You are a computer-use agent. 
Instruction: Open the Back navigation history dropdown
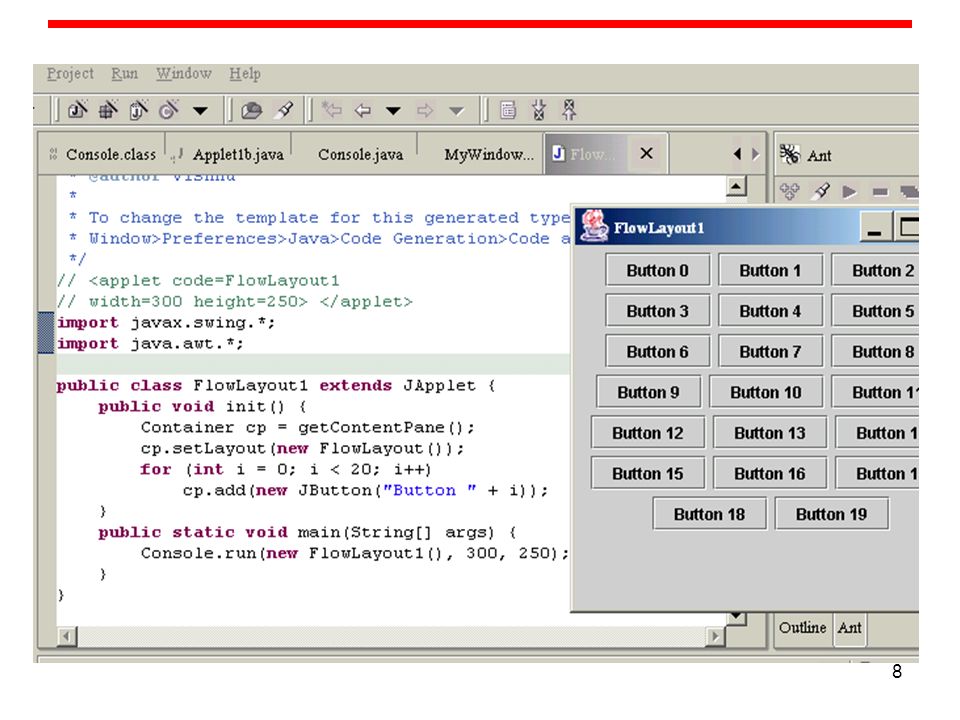tap(393, 111)
